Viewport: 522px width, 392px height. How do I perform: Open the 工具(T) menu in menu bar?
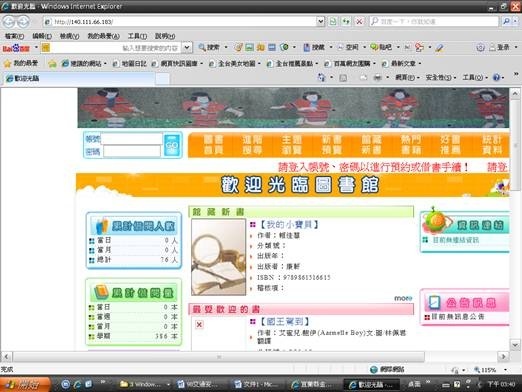[x=137, y=36]
